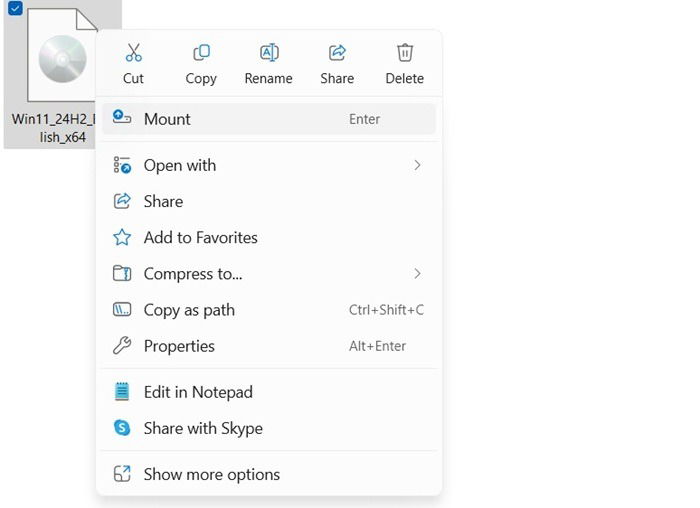Click the Cut scissors icon

point(133,53)
